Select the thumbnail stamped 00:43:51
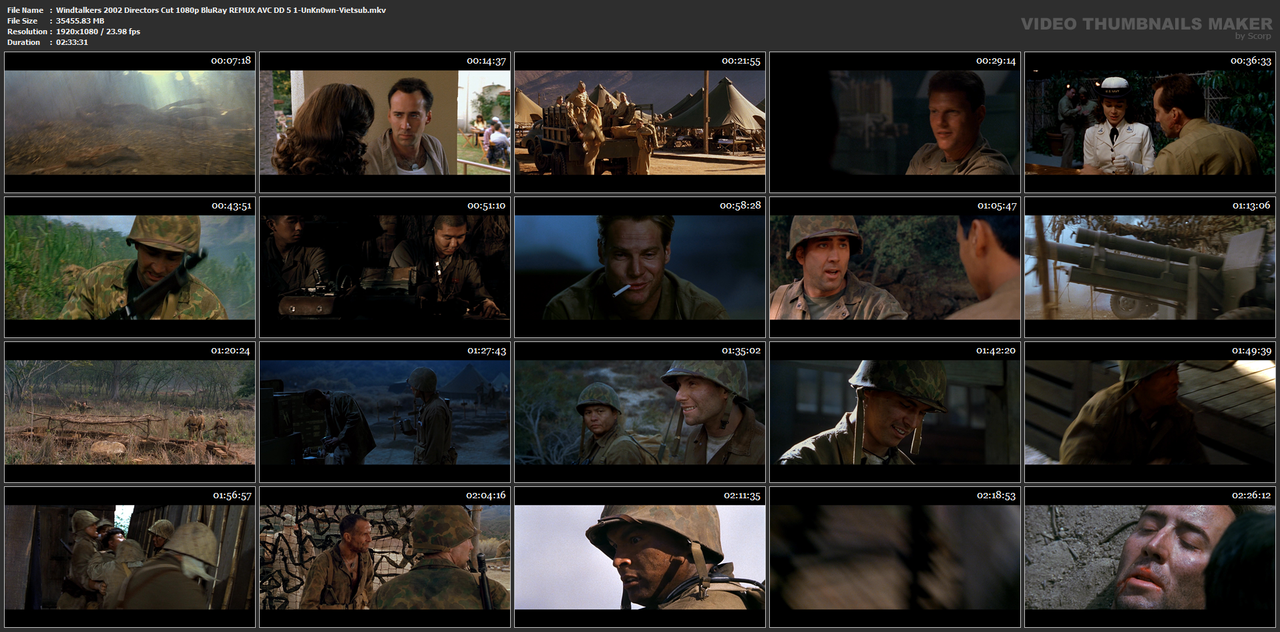 point(130,267)
